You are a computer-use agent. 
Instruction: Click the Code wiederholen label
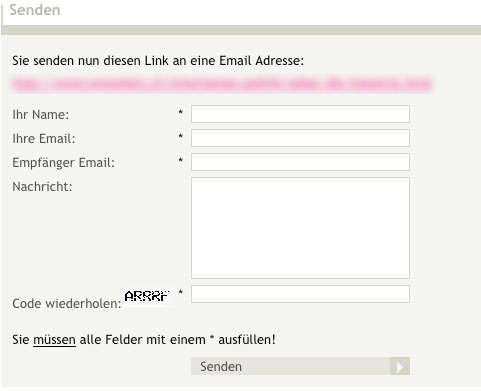(x=67, y=304)
